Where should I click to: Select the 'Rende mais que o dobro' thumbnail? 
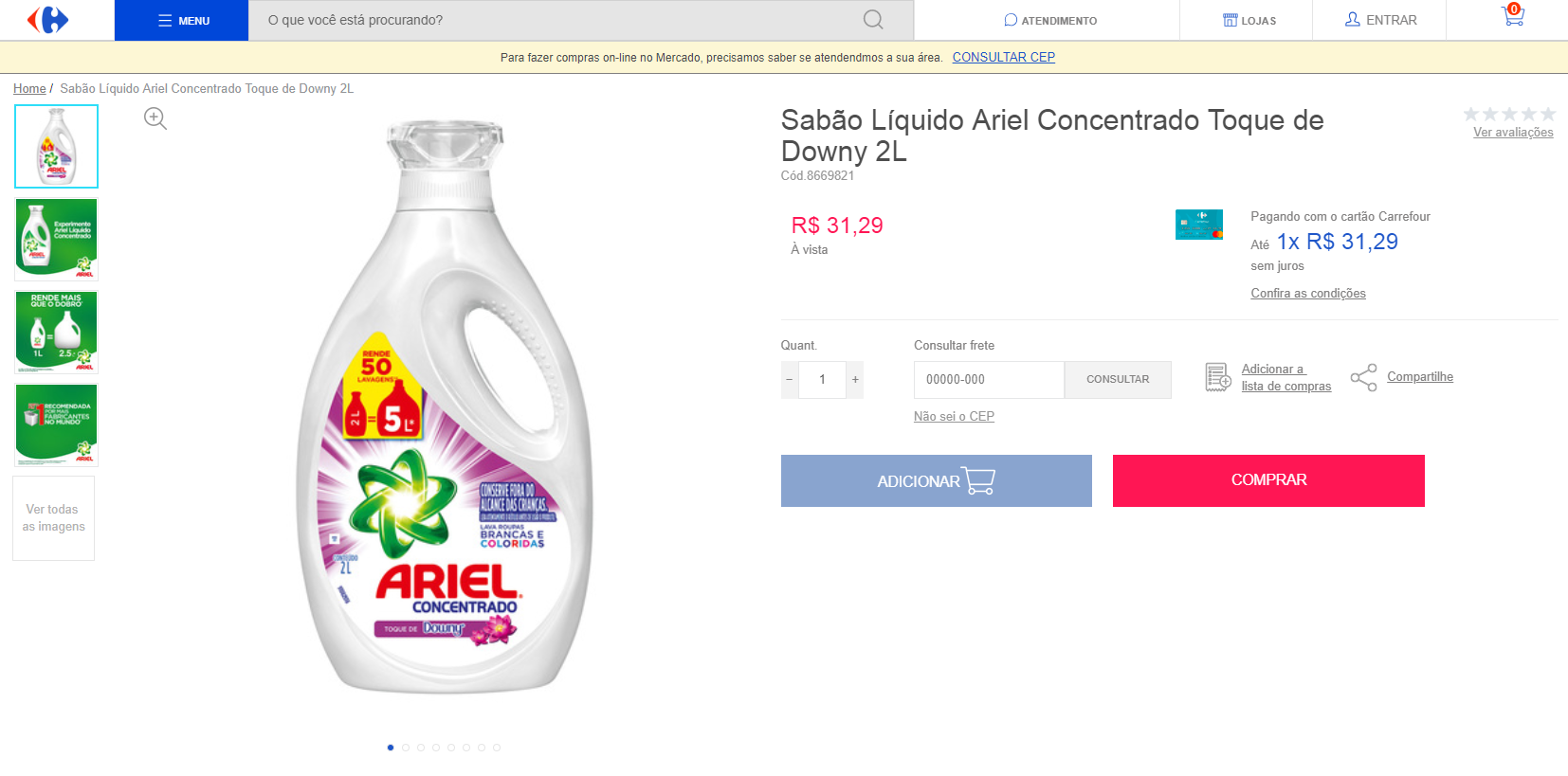click(x=56, y=332)
